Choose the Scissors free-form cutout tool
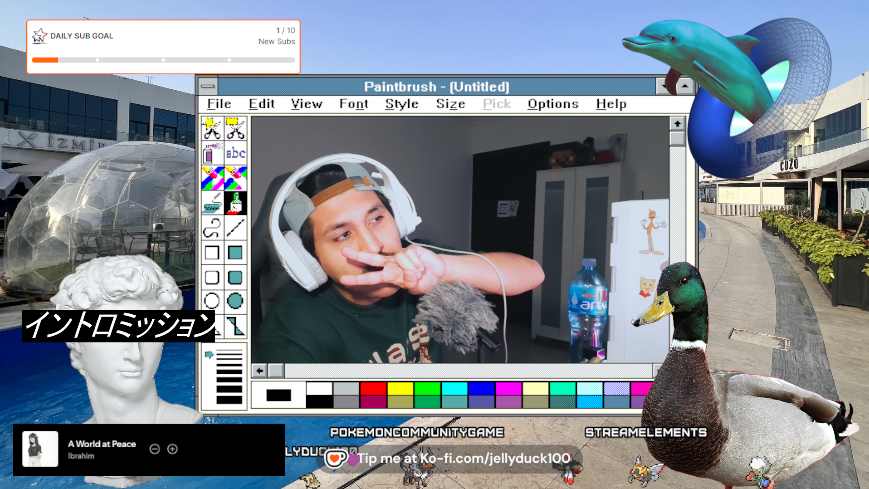The height and width of the screenshot is (489, 869). coord(212,128)
